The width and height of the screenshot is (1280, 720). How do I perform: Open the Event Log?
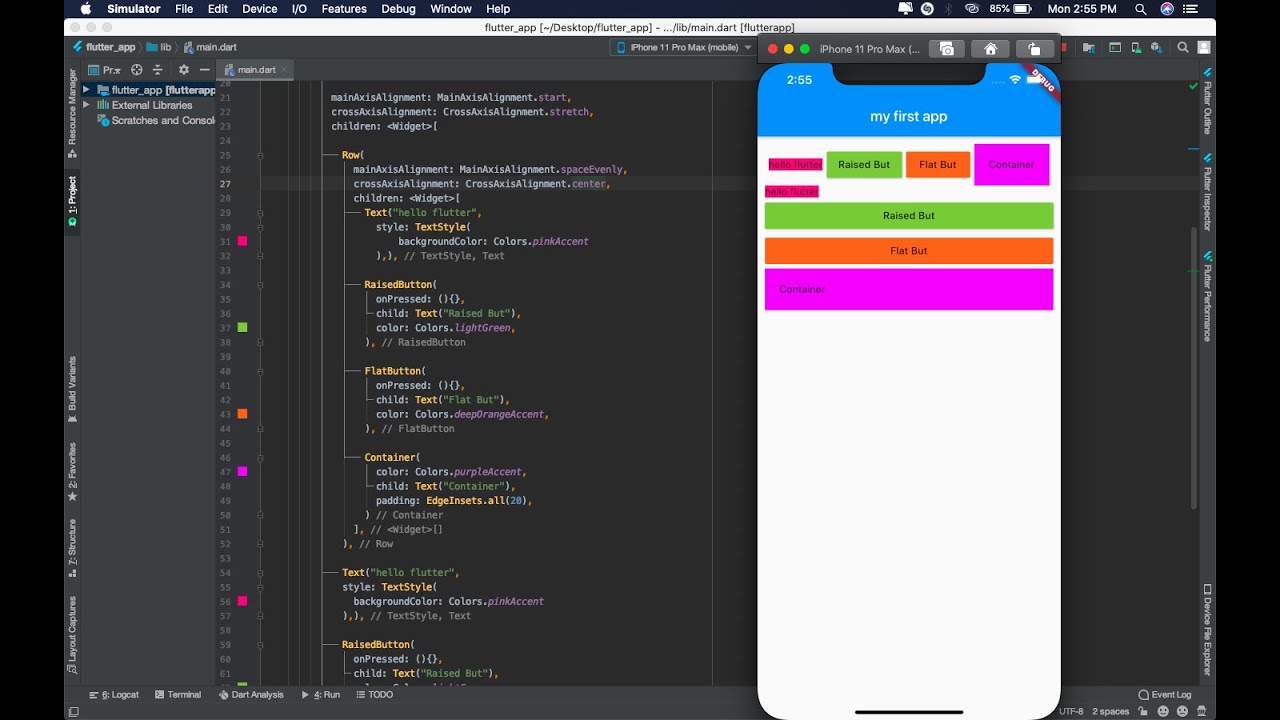(1165, 694)
